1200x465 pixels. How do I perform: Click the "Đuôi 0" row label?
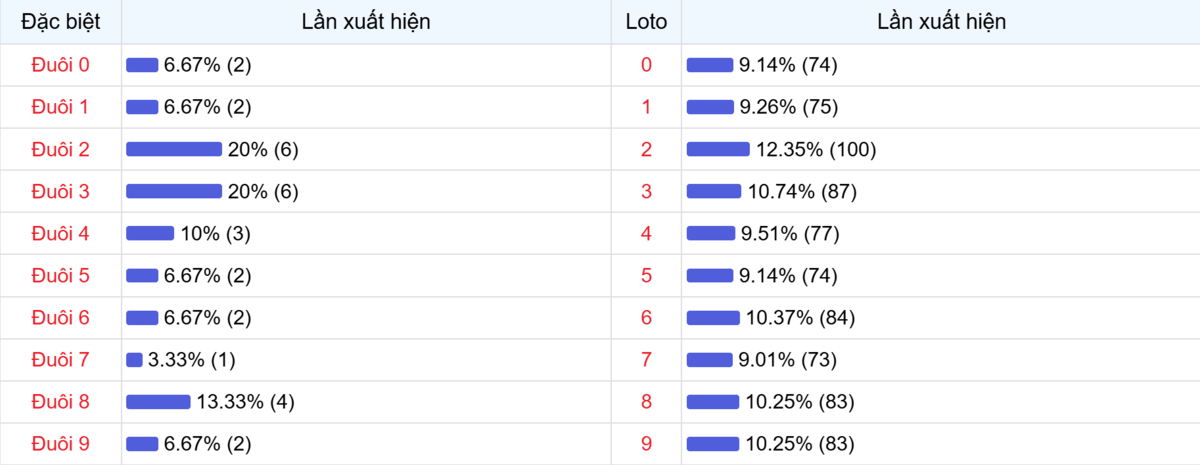(60, 65)
